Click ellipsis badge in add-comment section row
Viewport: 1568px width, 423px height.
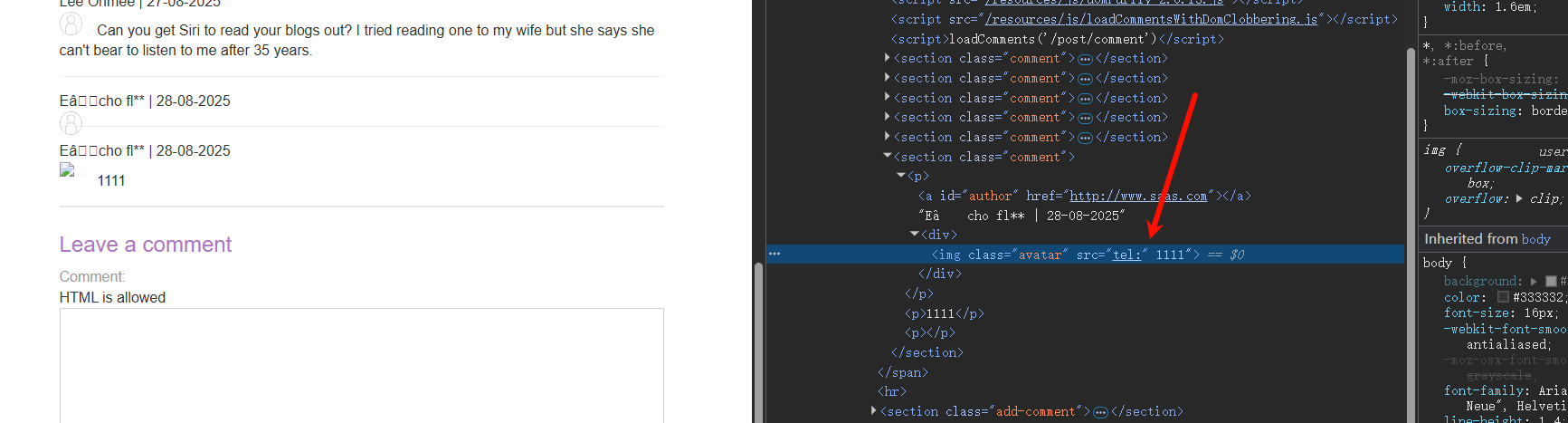[x=1100, y=412]
